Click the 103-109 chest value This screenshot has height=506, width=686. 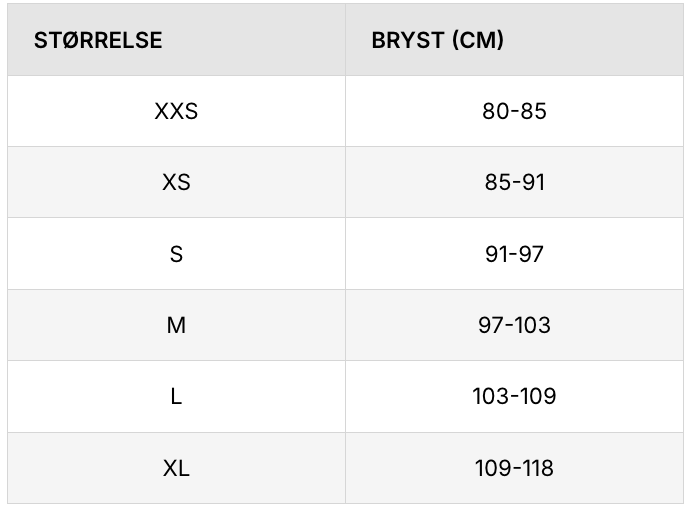(514, 396)
